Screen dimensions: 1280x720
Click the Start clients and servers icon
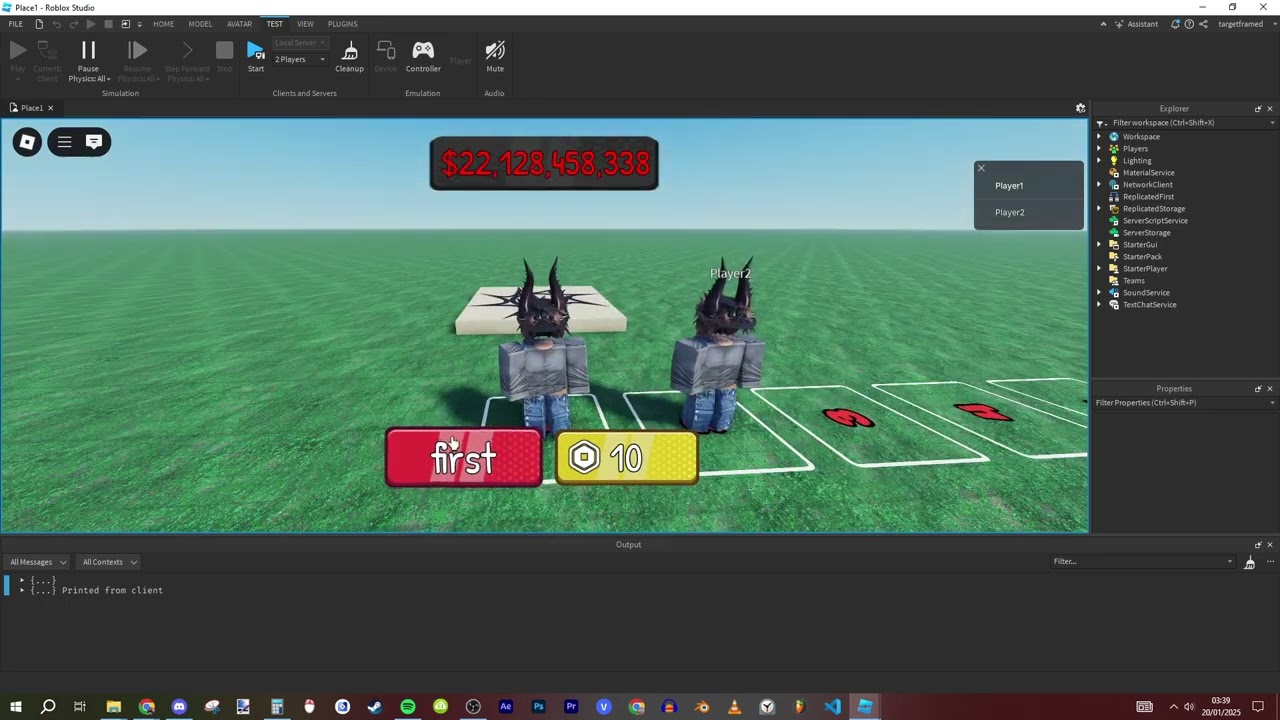[x=256, y=50]
